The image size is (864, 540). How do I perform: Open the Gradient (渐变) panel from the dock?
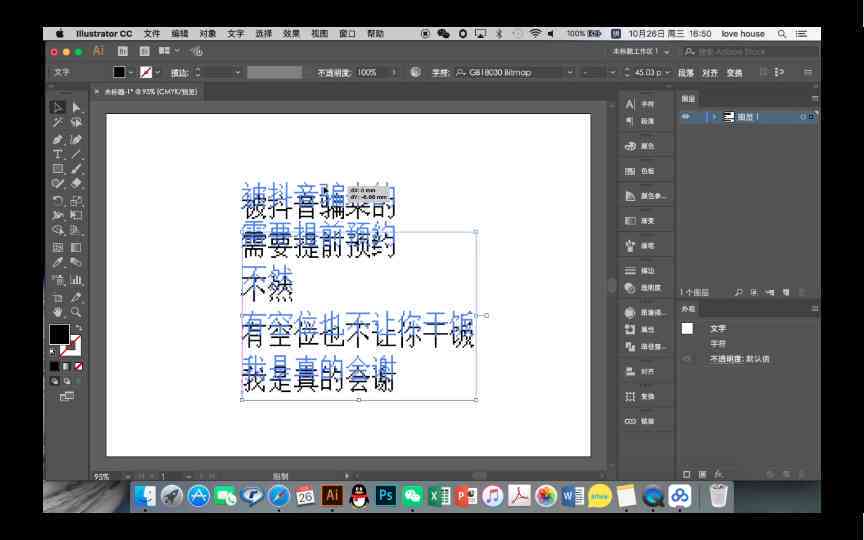coord(641,220)
